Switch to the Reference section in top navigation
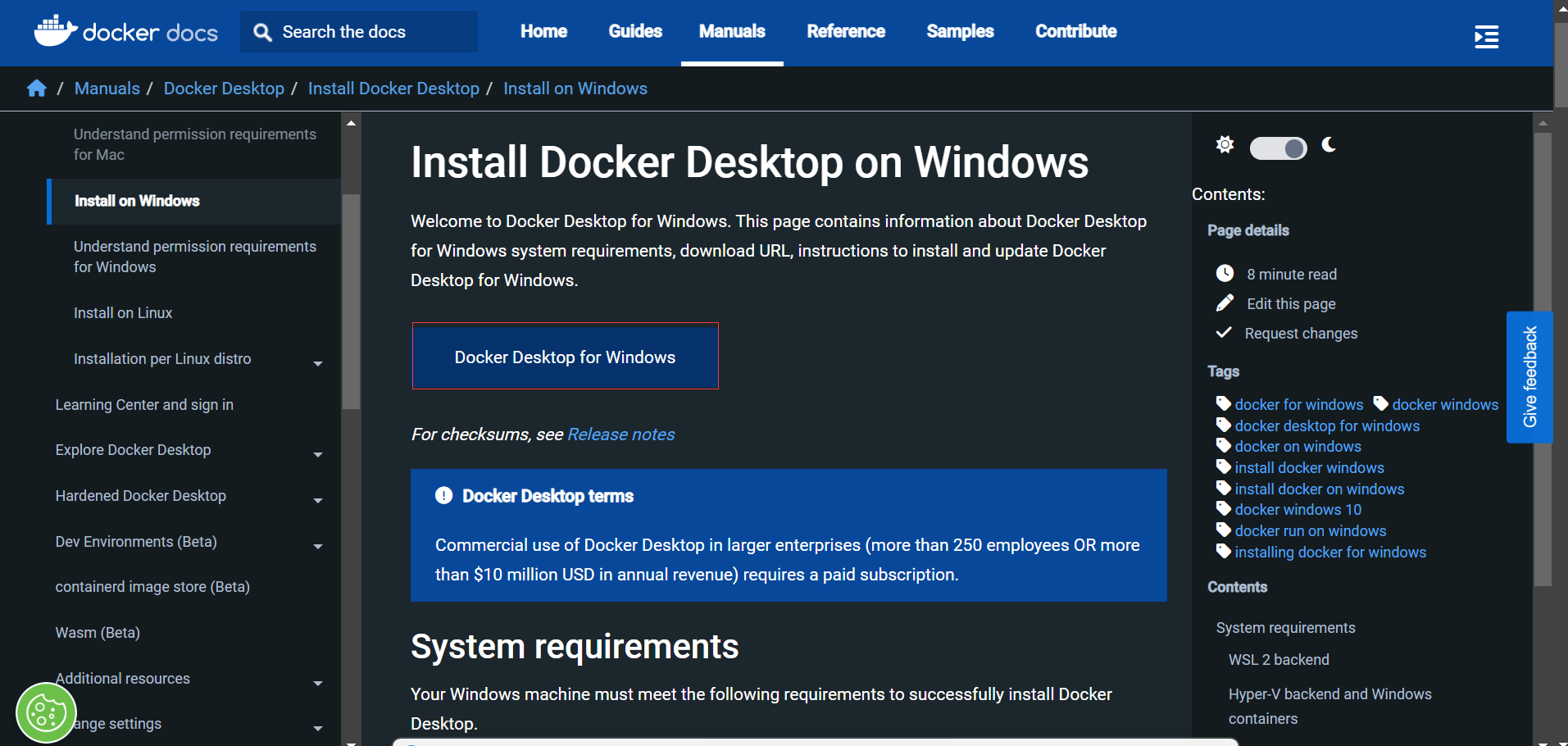The width and height of the screenshot is (1568, 746). [846, 31]
